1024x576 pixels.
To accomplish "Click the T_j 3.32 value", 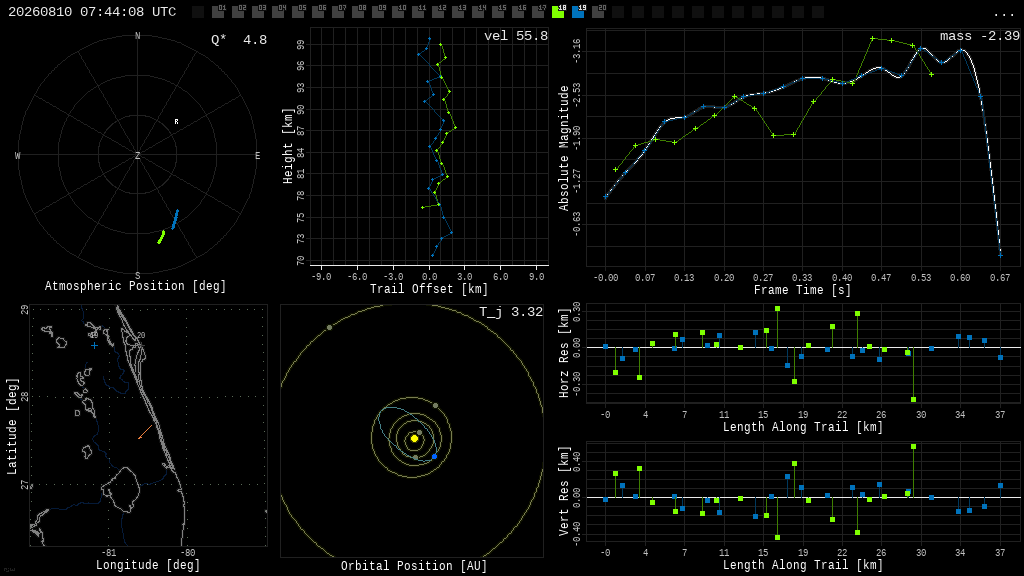I will coord(511,312).
